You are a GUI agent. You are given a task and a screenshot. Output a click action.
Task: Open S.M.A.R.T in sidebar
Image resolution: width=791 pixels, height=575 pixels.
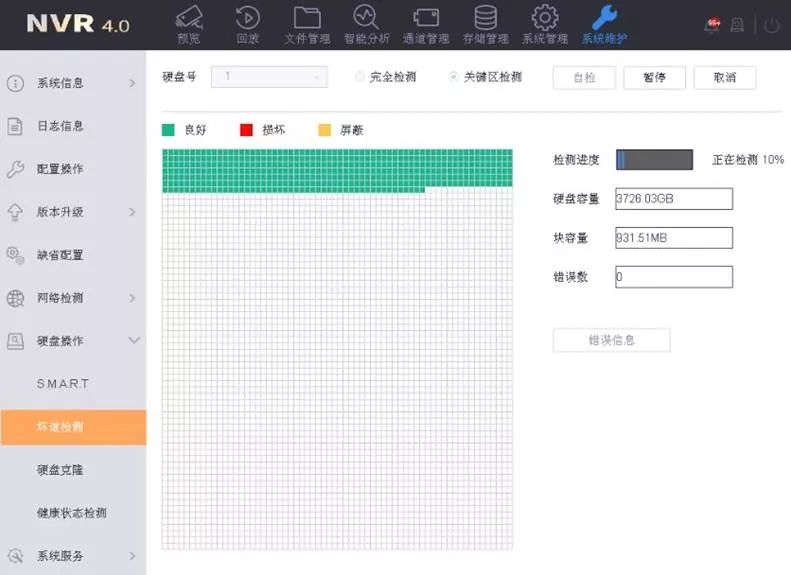(63, 384)
